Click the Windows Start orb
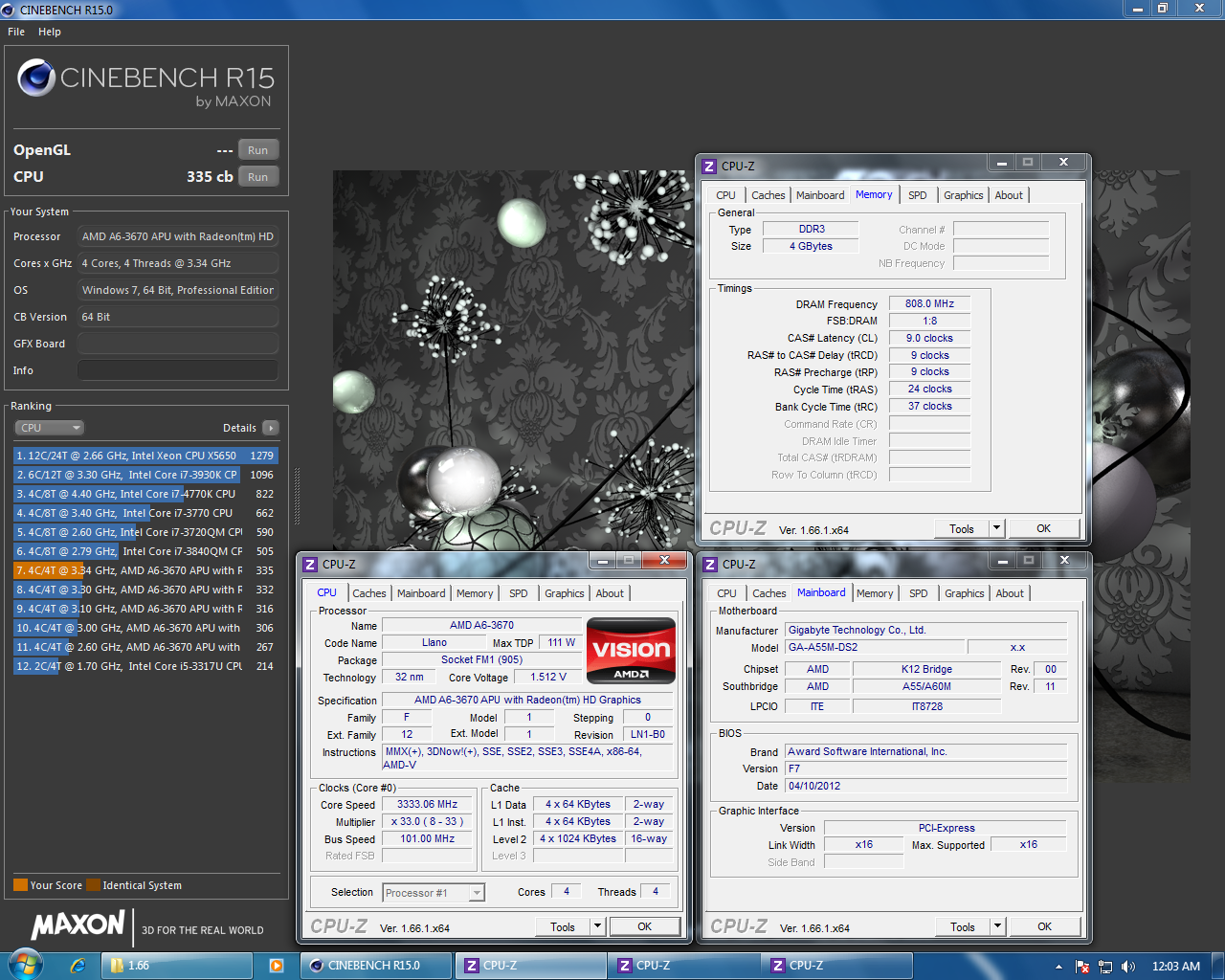The width and height of the screenshot is (1225, 980). click(x=25, y=965)
